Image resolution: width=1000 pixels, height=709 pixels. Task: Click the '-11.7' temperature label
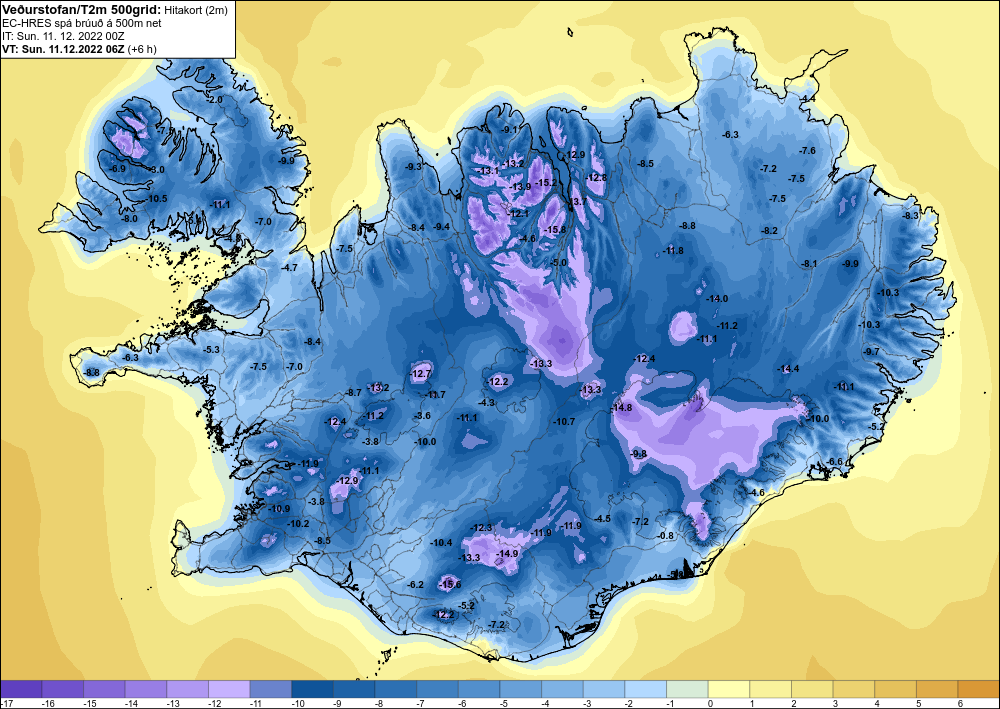pyautogui.click(x=435, y=395)
